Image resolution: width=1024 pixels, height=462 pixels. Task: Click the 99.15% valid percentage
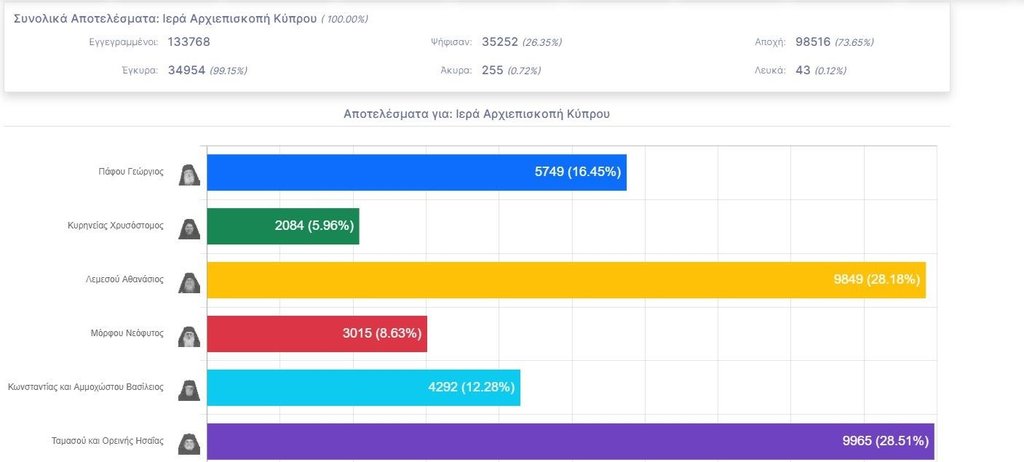228,71
